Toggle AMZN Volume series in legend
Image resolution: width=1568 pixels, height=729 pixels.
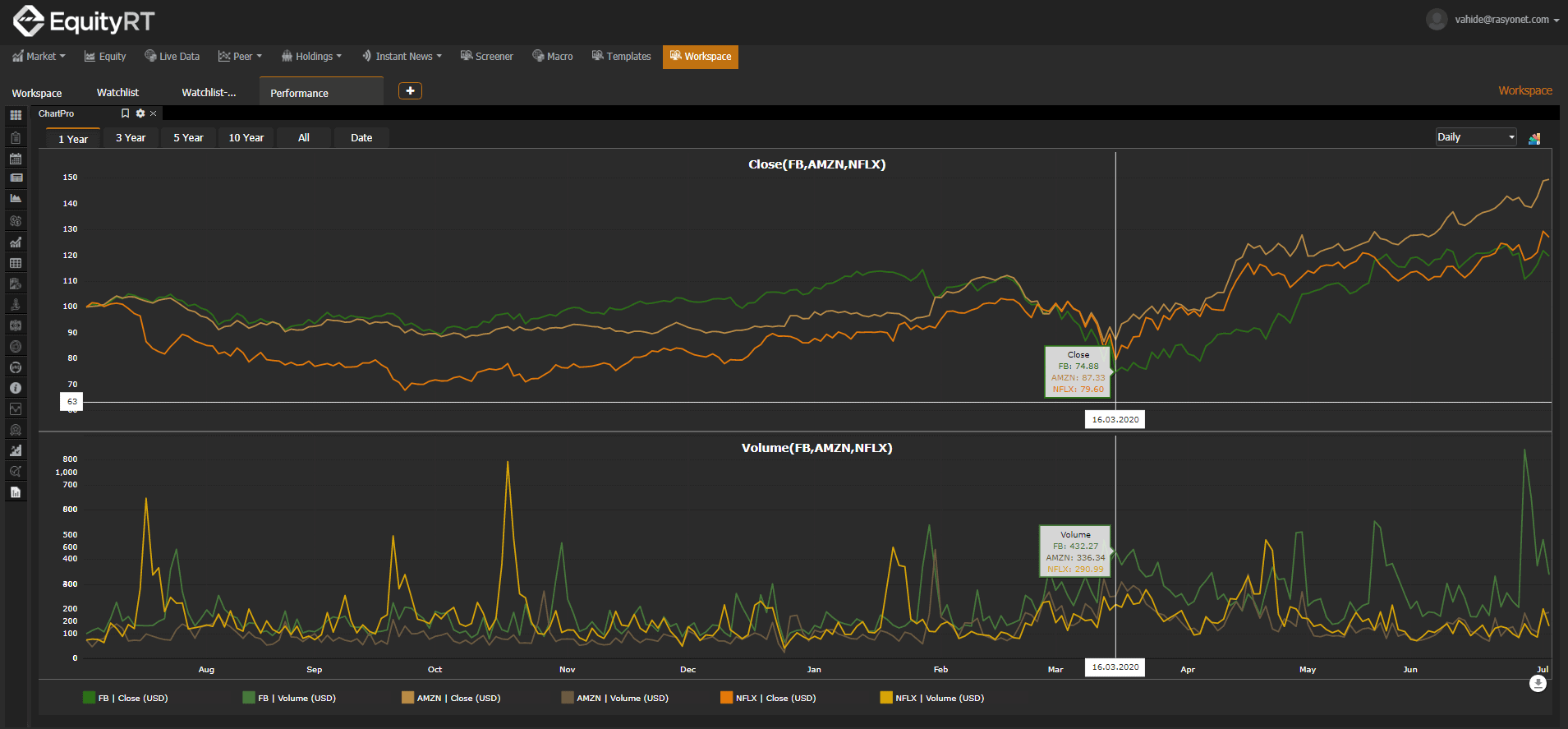[614, 698]
